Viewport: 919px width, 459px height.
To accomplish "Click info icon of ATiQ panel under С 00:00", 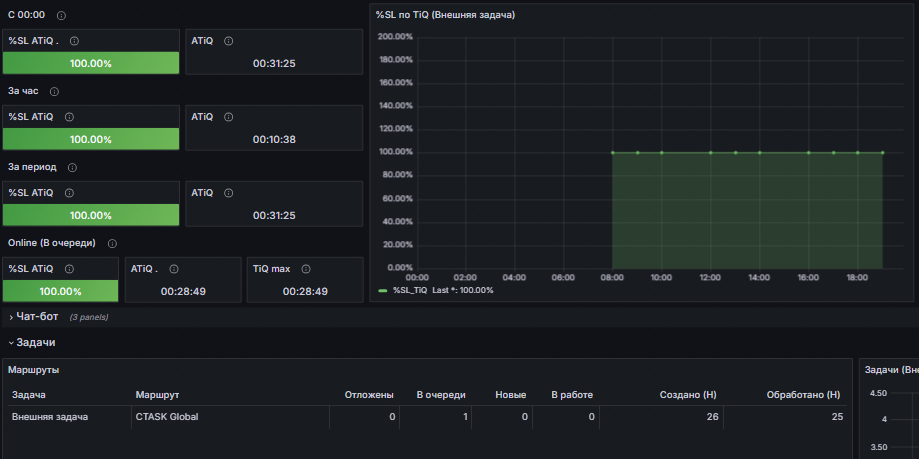I will pyautogui.click(x=229, y=41).
